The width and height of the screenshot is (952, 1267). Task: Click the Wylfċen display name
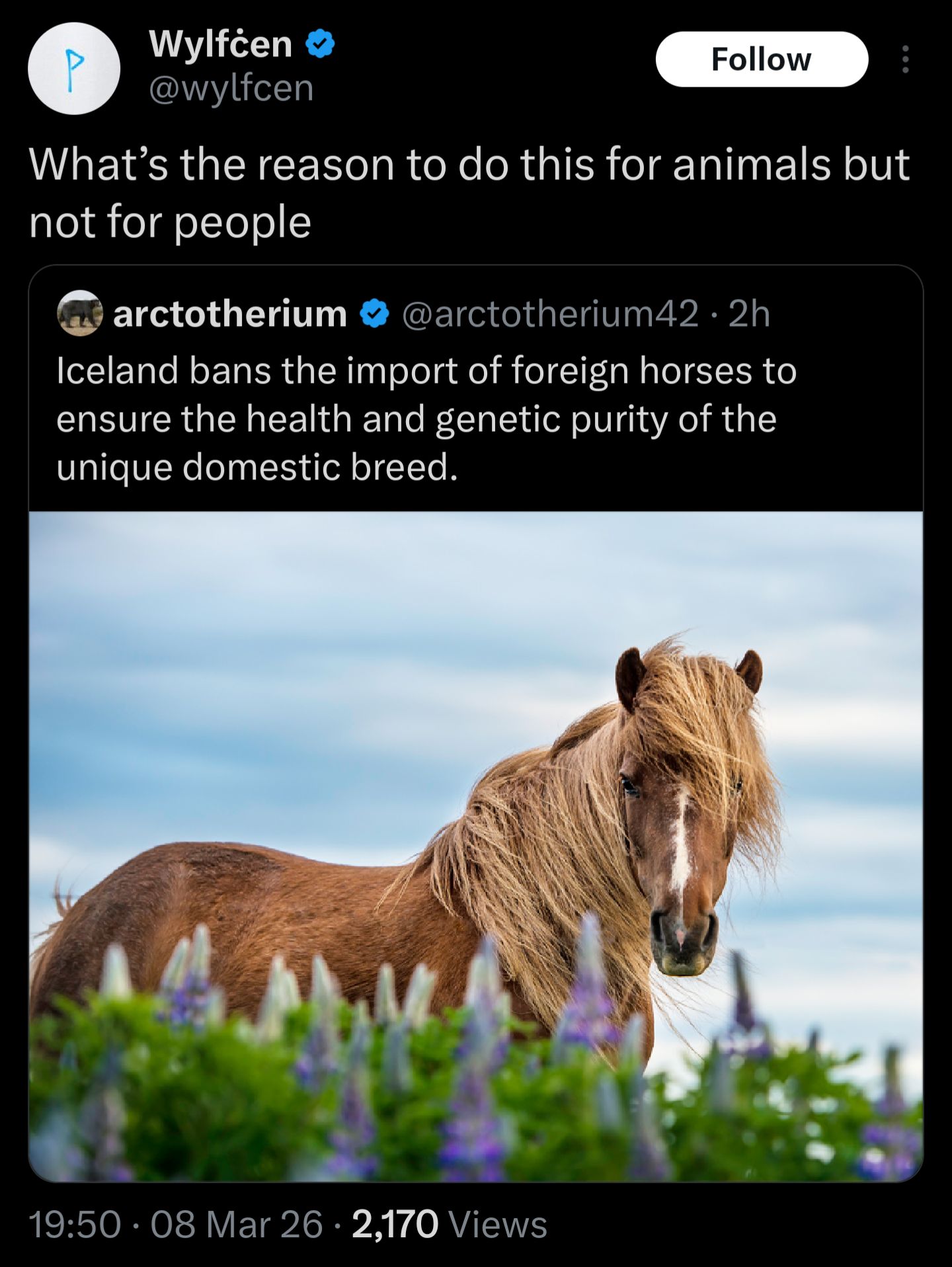click(x=221, y=44)
